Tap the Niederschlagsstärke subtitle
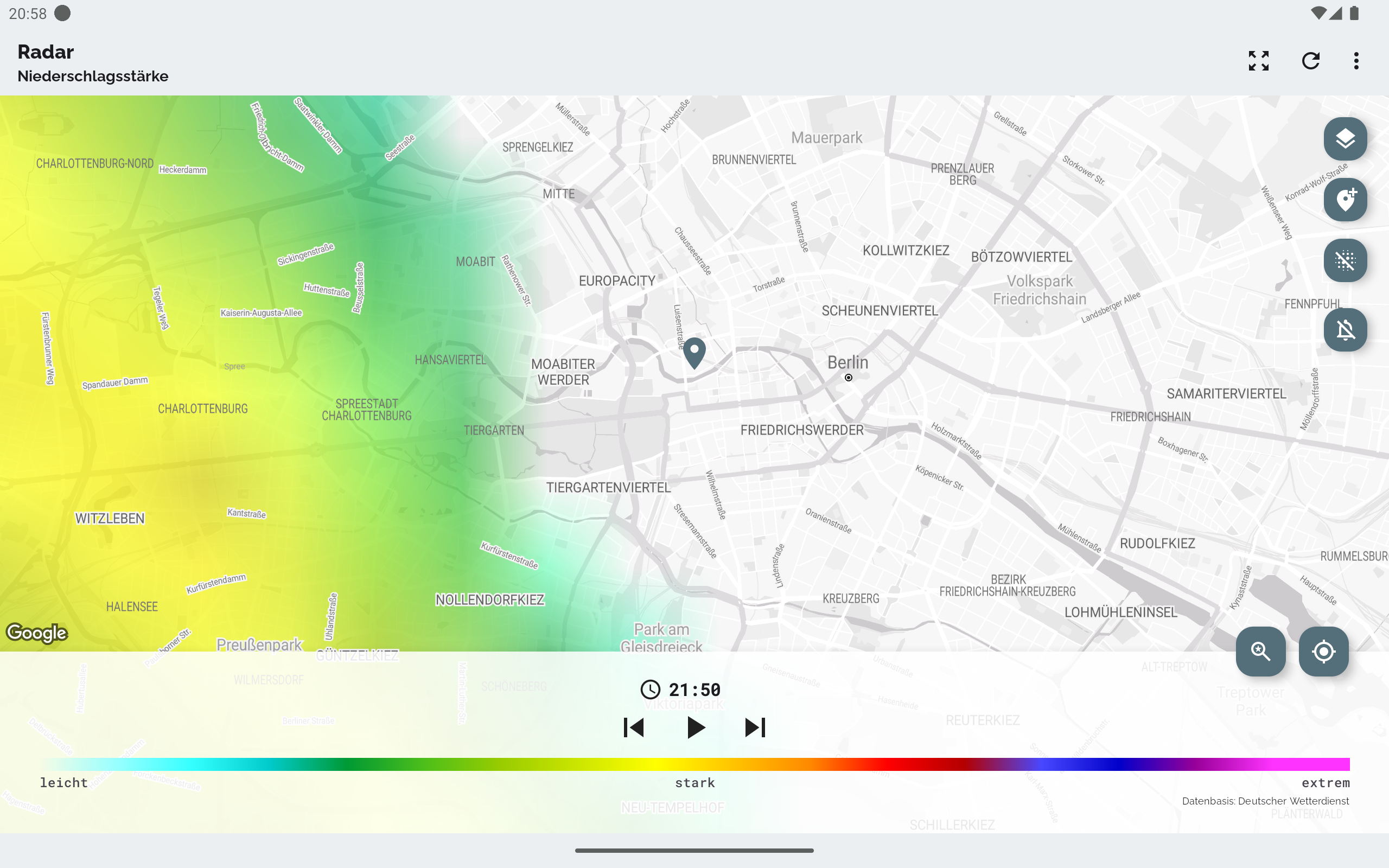The width and height of the screenshot is (1389, 868). pyautogui.click(x=93, y=76)
